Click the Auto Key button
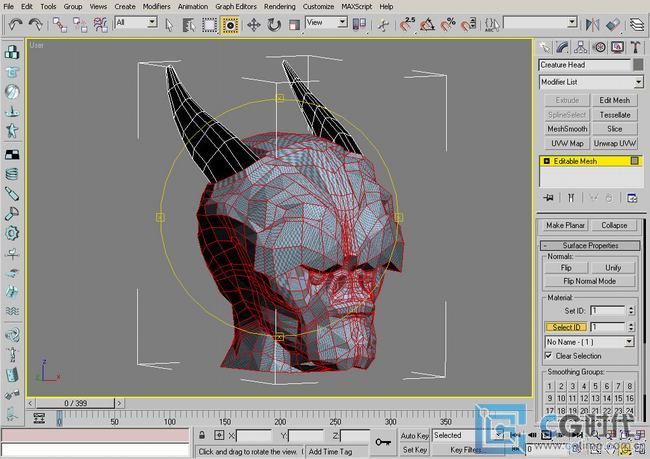 coord(414,435)
